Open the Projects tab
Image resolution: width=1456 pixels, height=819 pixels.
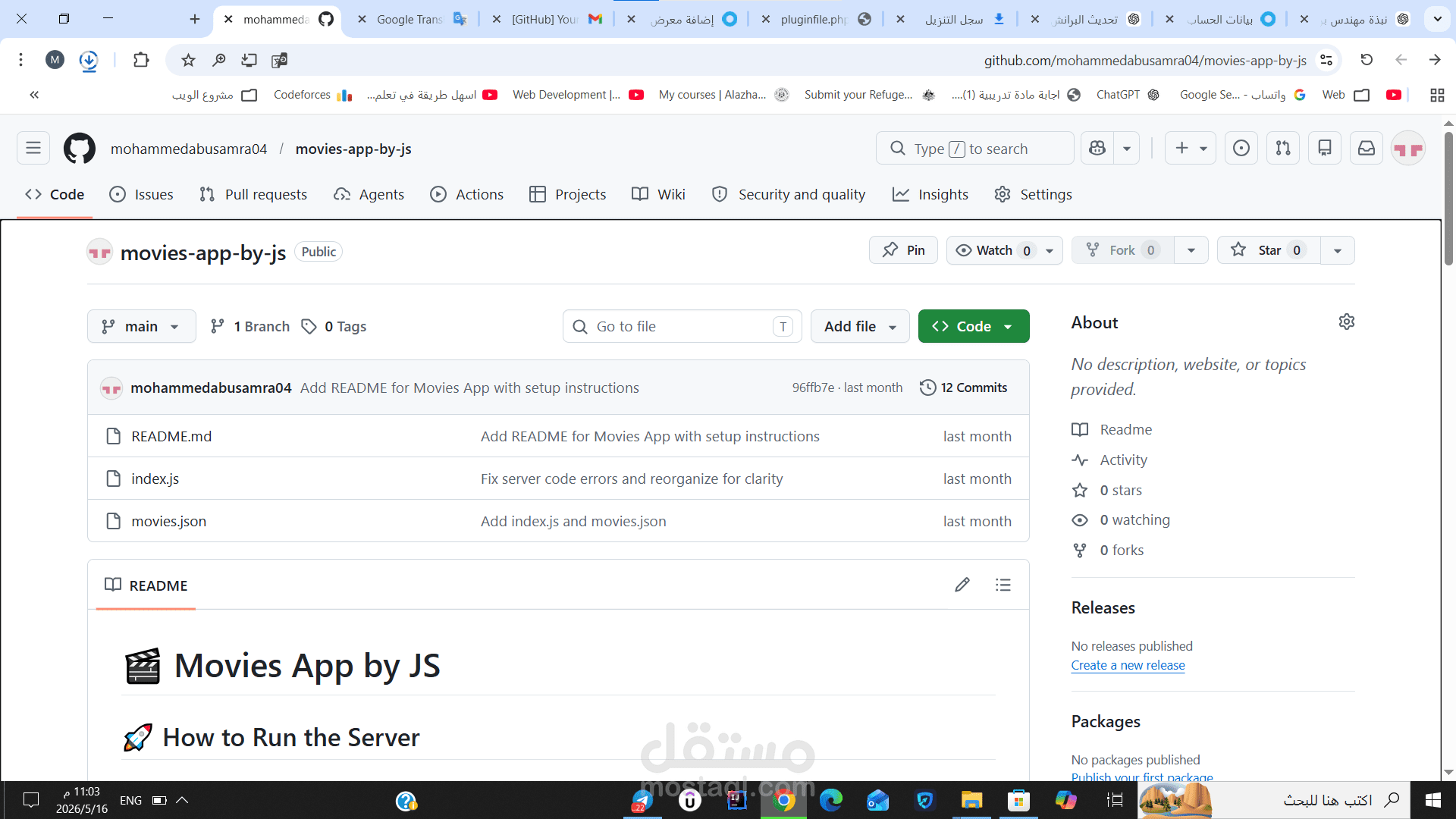568,194
